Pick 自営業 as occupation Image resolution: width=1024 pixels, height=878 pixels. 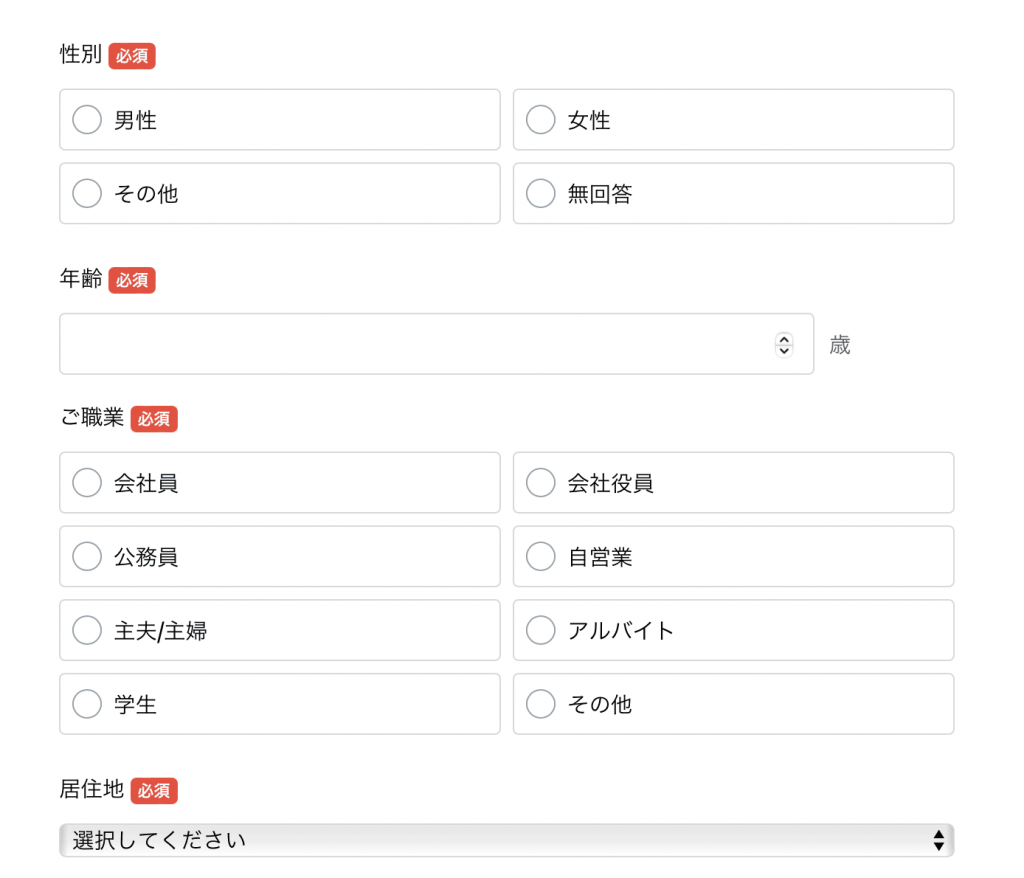coord(540,557)
